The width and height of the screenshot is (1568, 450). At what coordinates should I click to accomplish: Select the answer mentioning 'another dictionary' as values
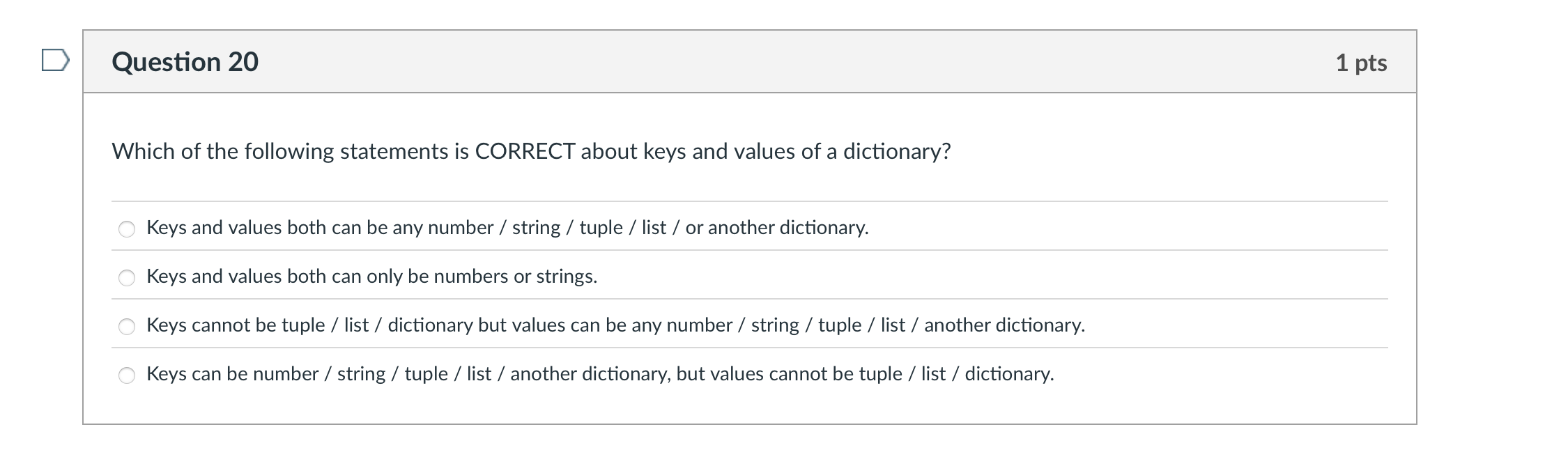[x=616, y=325]
